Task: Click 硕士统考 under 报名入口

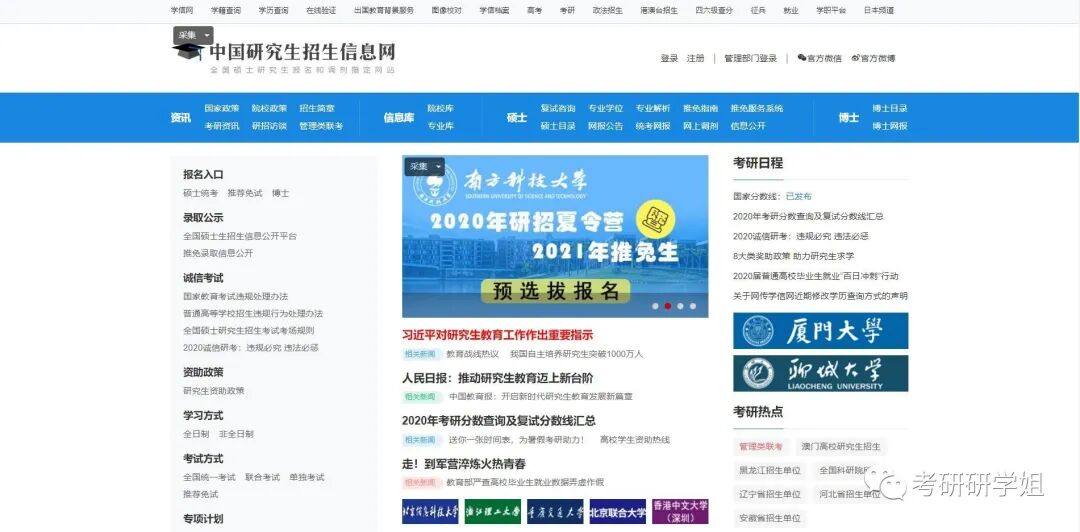Action: coord(200,194)
